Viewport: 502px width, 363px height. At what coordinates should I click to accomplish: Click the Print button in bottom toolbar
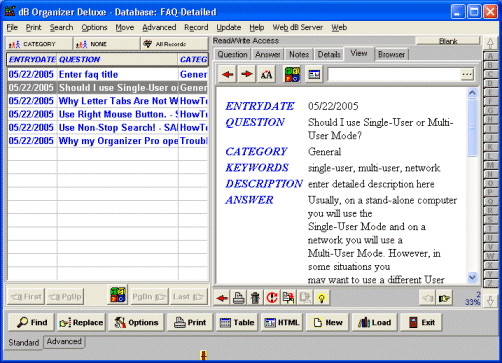pyautogui.click(x=190, y=322)
